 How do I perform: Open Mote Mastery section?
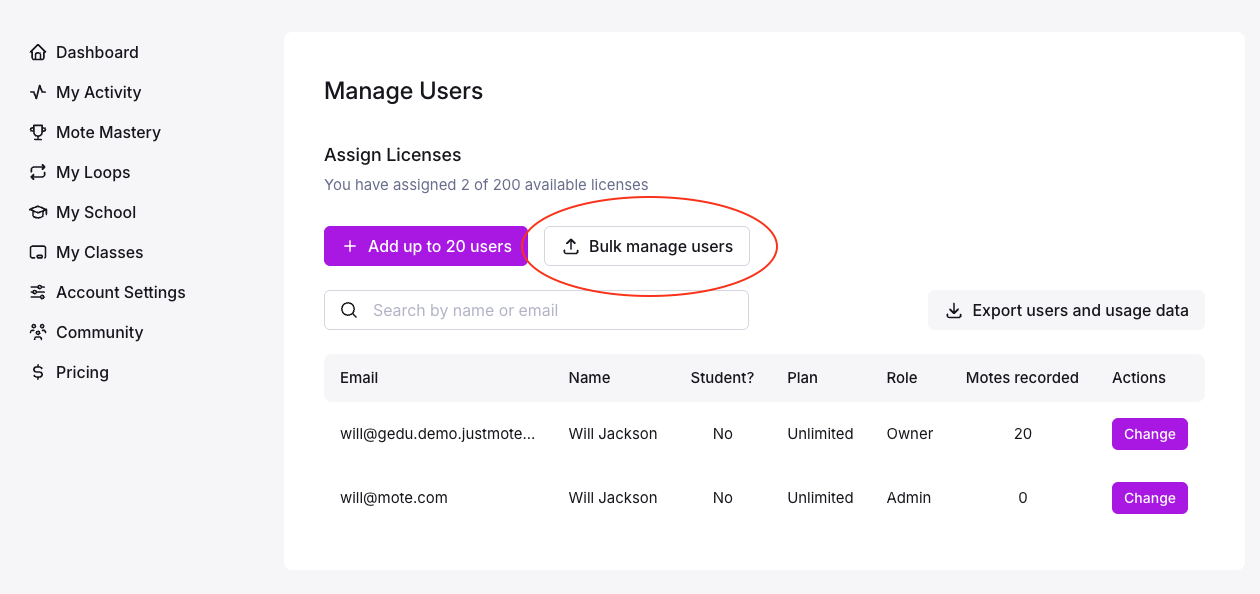pos(108,132)
